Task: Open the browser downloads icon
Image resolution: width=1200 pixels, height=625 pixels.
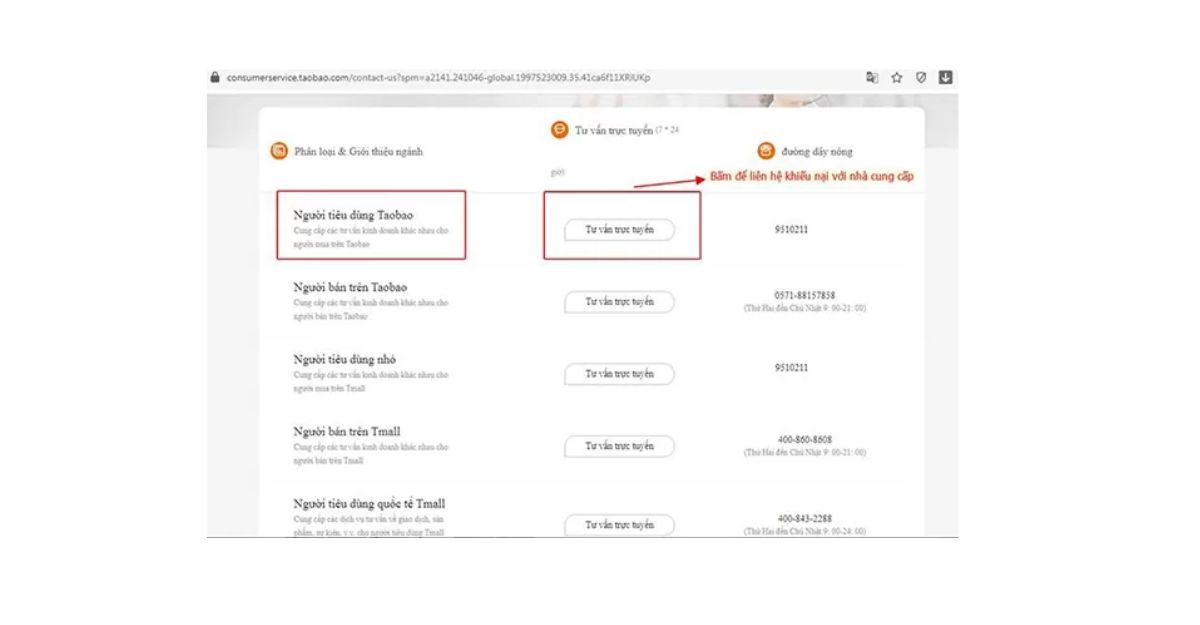Action: click(x=945, y=78)
